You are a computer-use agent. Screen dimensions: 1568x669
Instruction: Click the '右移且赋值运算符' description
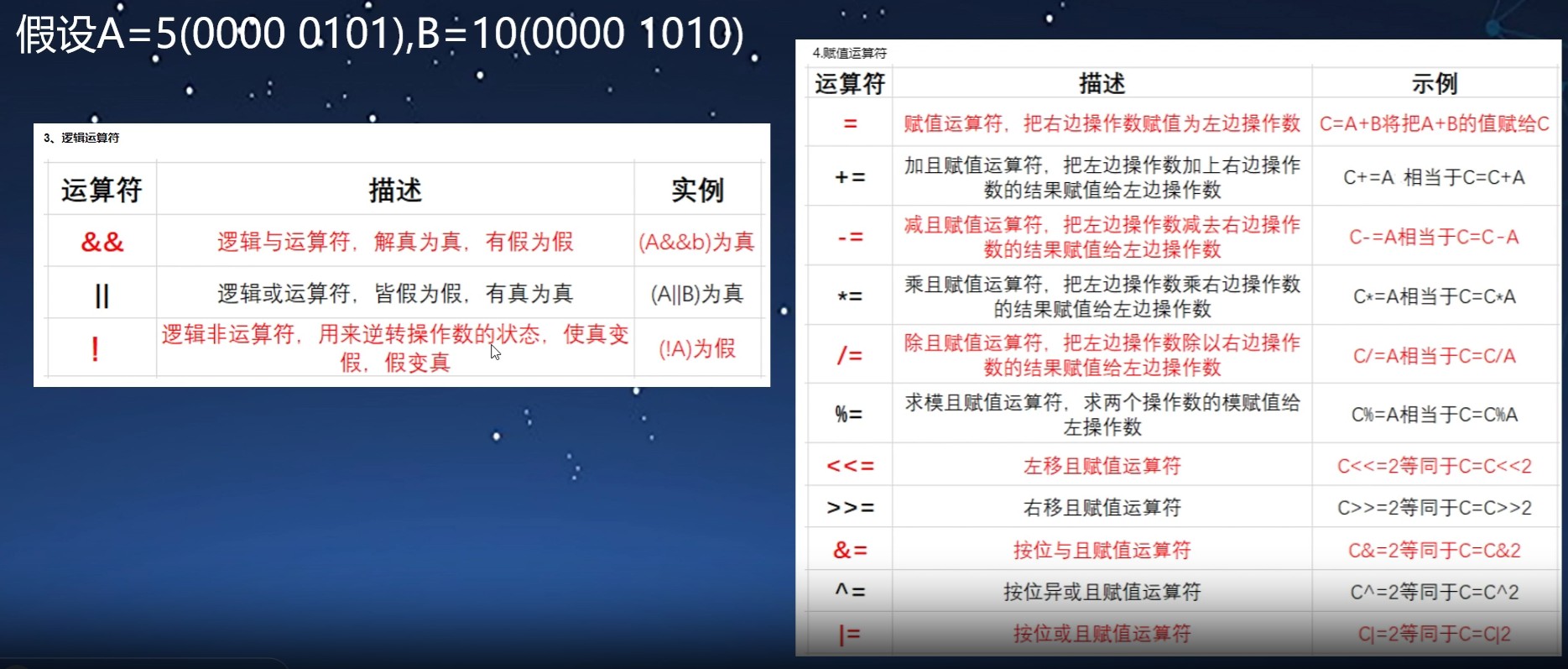1102,508
